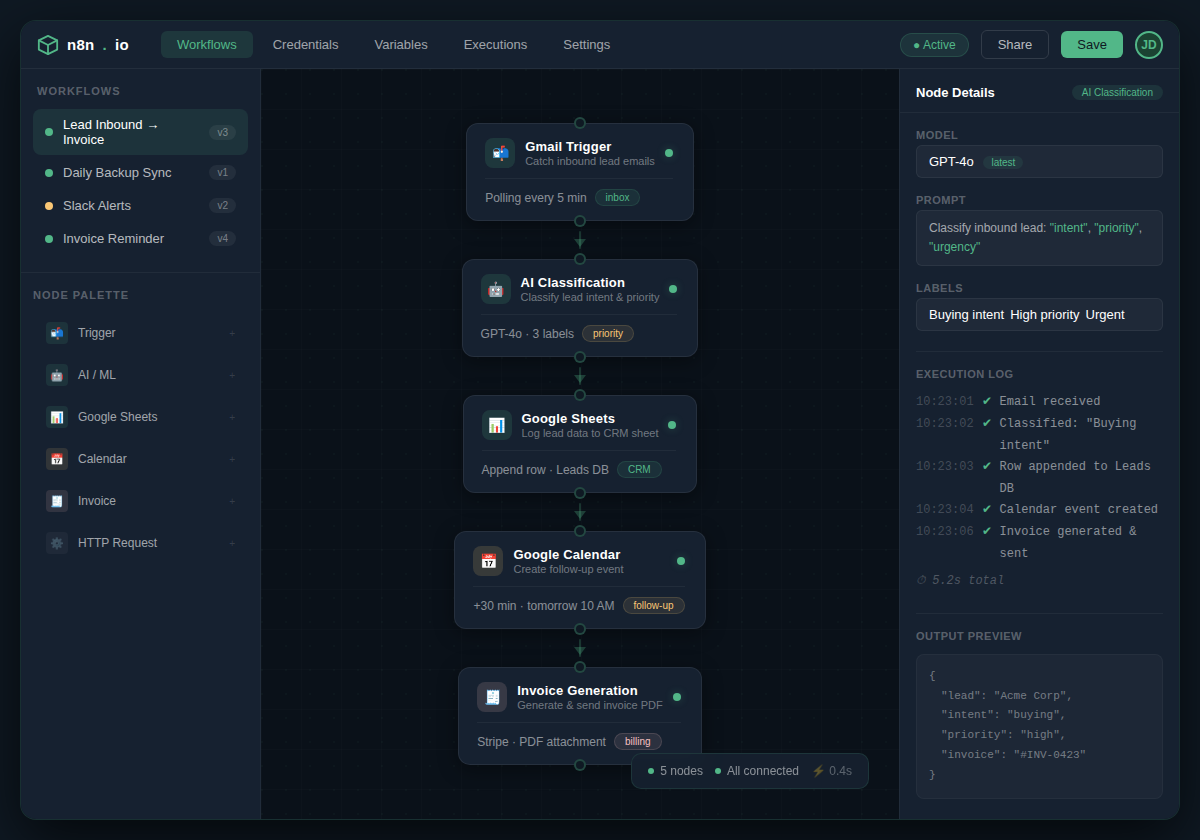Image resolution: width=1200 pixels, height=840 pixels.
Task: Click the Row appended to Leads DB entry
Action: pyautogui.click(x=1039, y=477)
